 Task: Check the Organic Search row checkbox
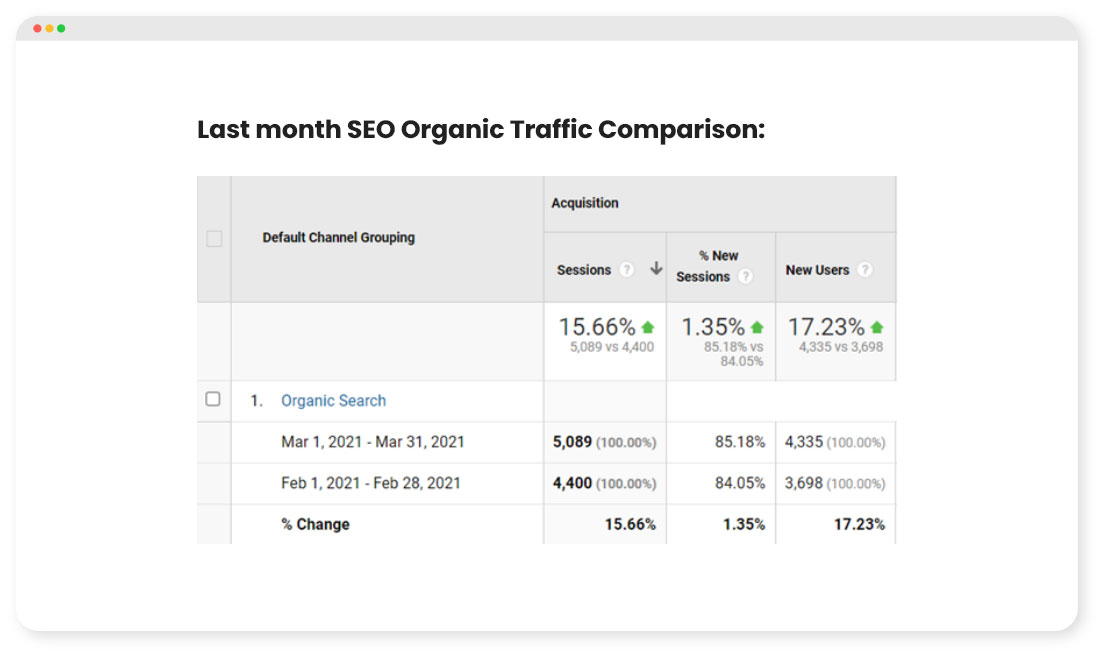213,399
